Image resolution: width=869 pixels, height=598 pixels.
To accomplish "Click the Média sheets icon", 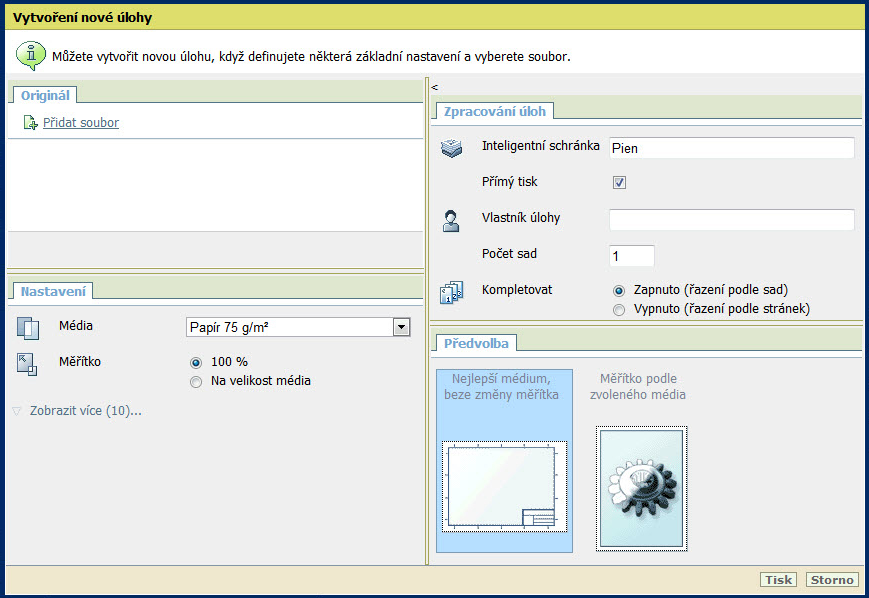I will (x=28, y=328).
